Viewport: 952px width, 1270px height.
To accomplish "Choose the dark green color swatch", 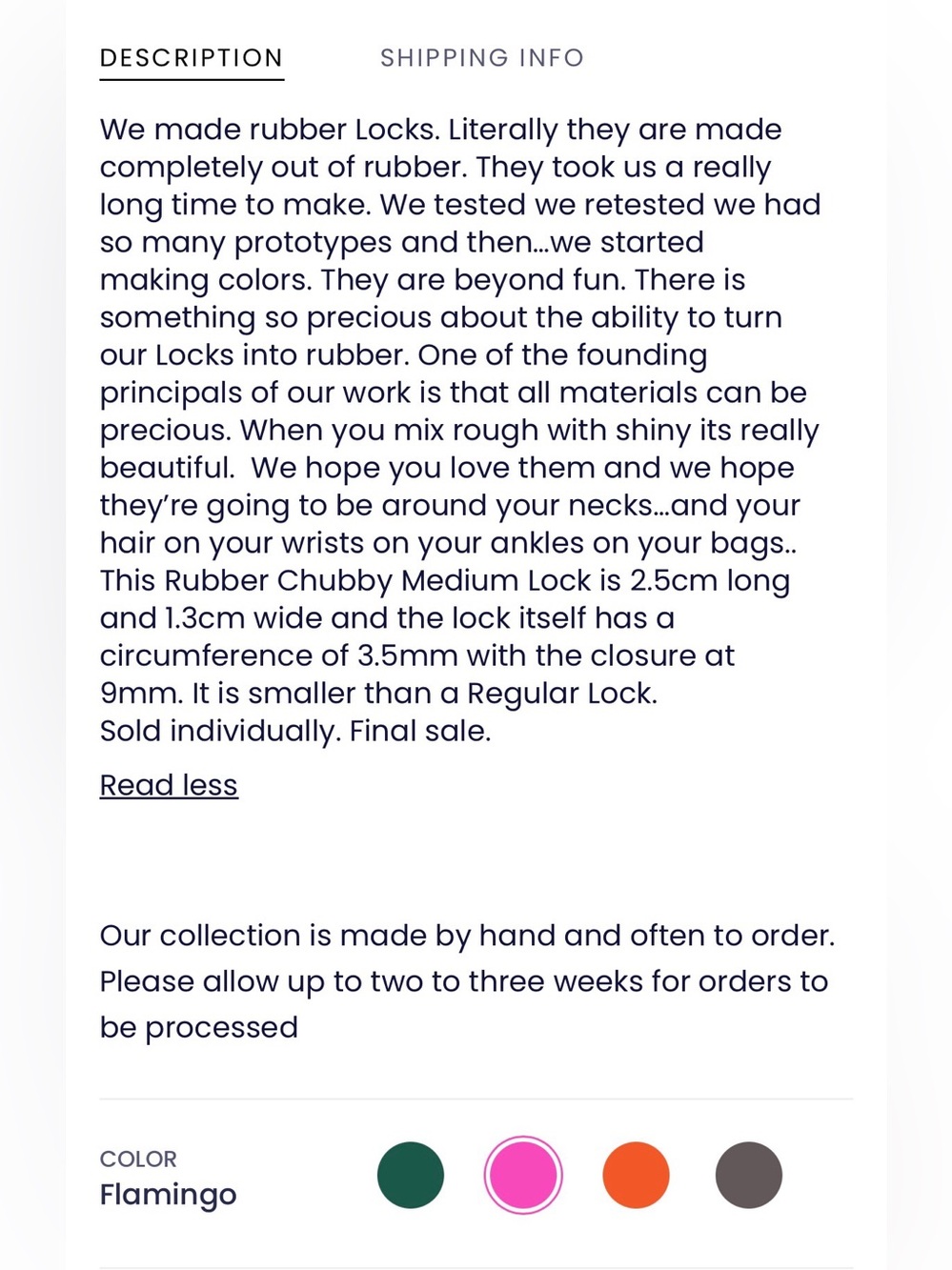I will click(x=411, y=1175).
